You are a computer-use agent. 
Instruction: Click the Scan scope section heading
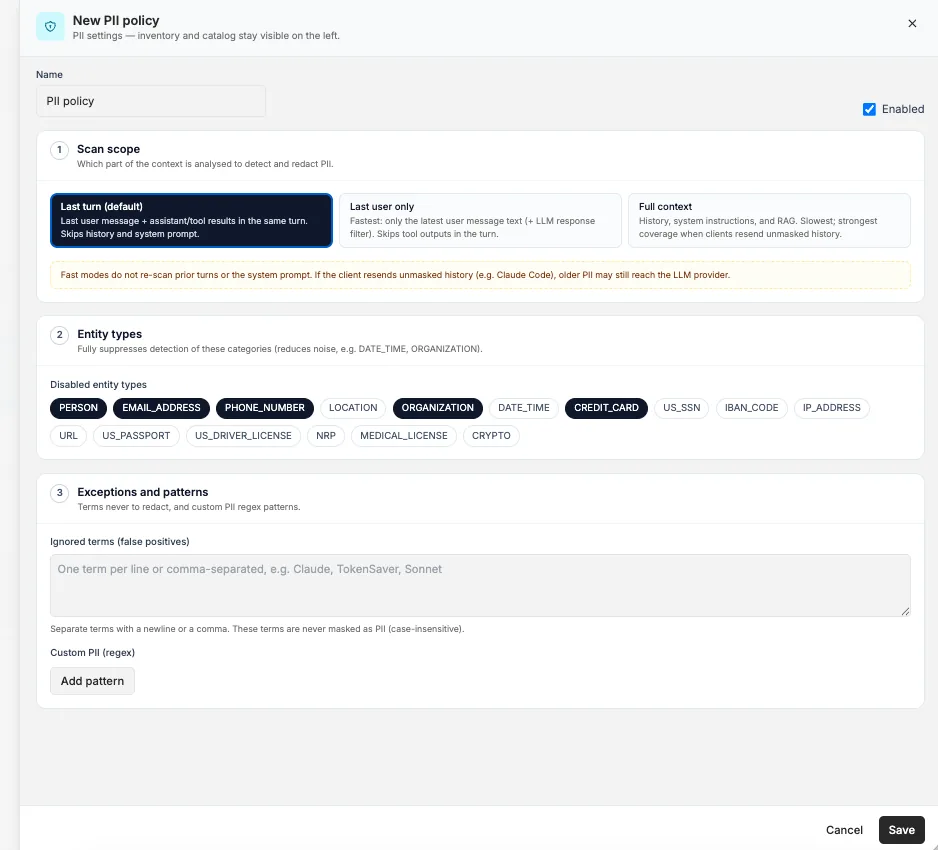pos(108,149)
